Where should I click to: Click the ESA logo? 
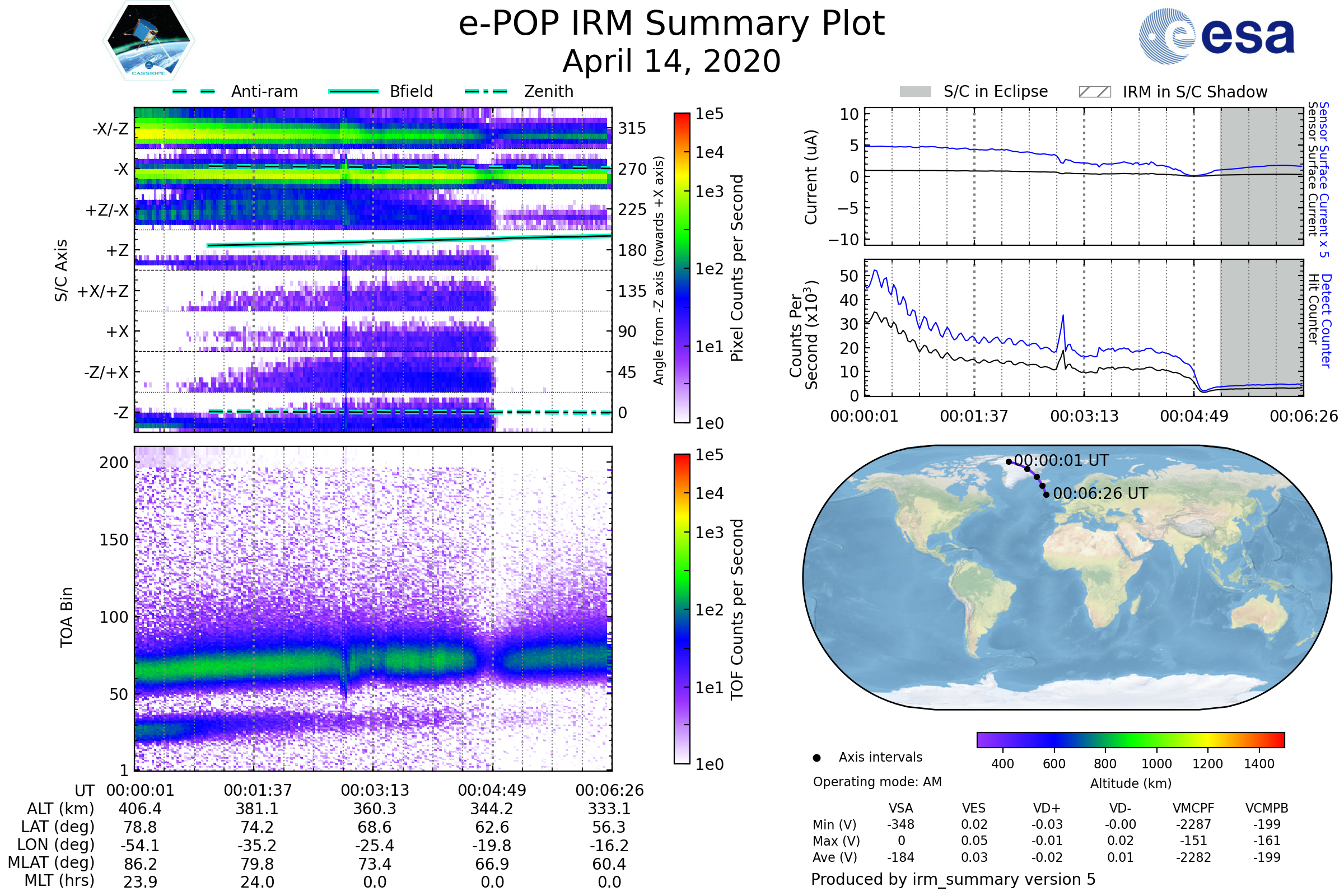1216,36
